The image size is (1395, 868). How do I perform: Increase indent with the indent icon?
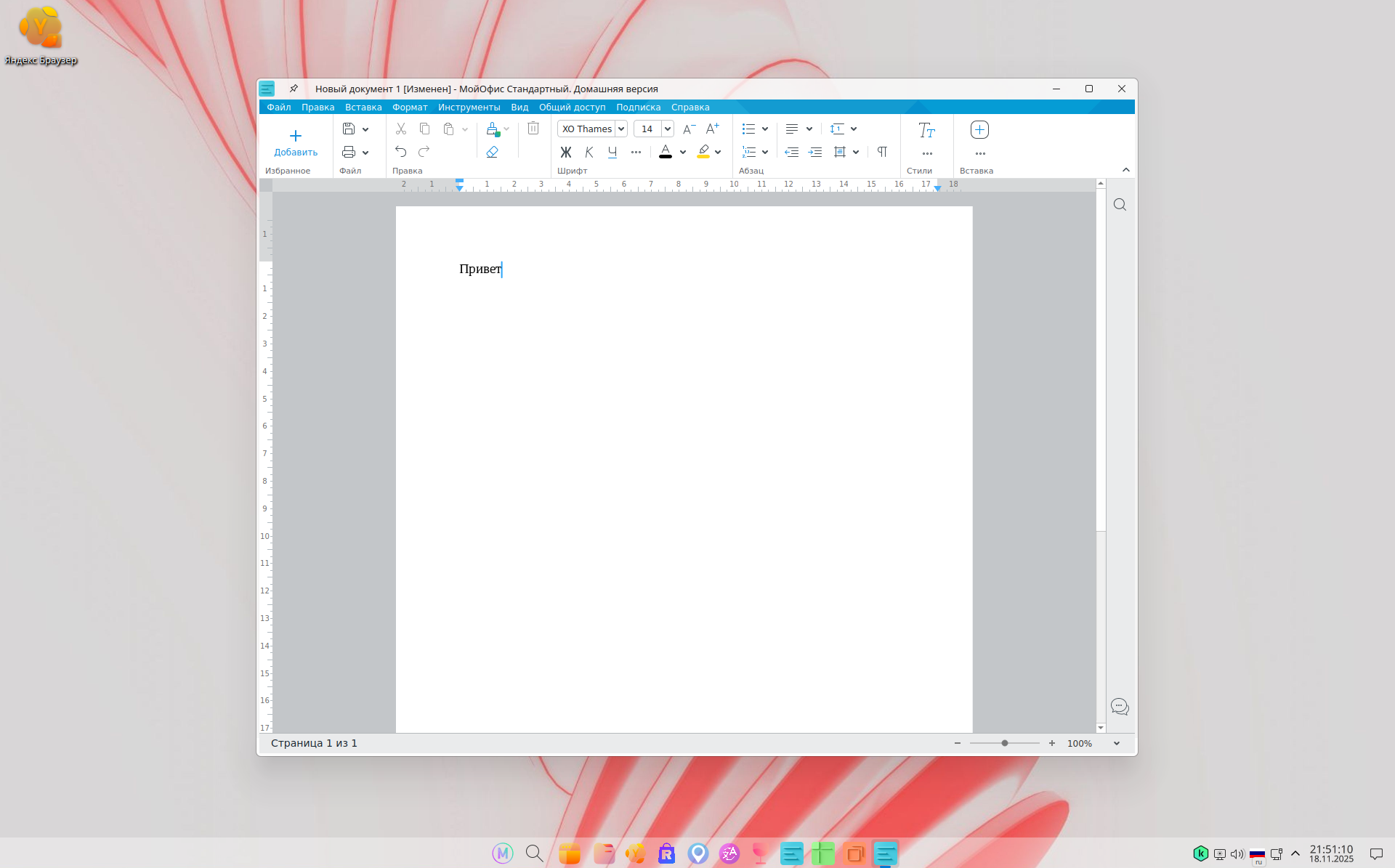tap(815, 152)
